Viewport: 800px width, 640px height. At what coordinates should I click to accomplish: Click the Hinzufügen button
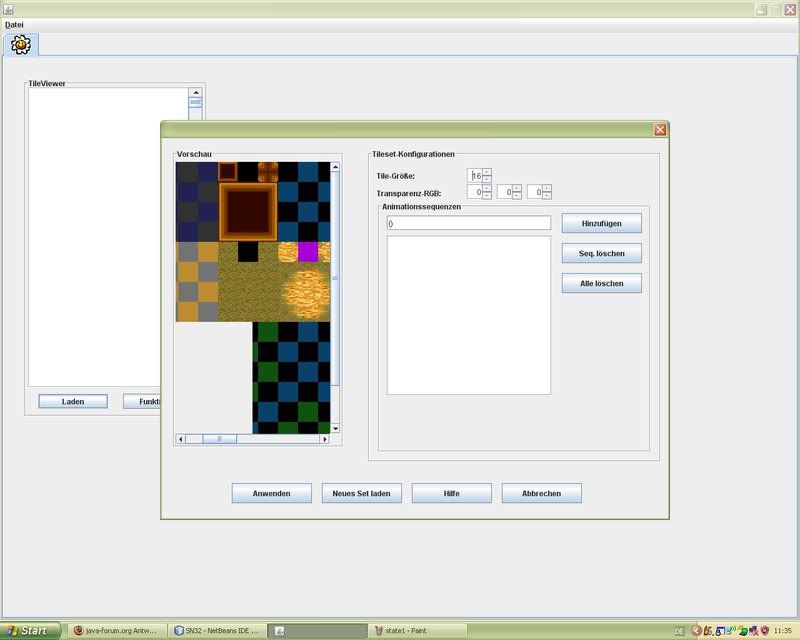point(602,223)
